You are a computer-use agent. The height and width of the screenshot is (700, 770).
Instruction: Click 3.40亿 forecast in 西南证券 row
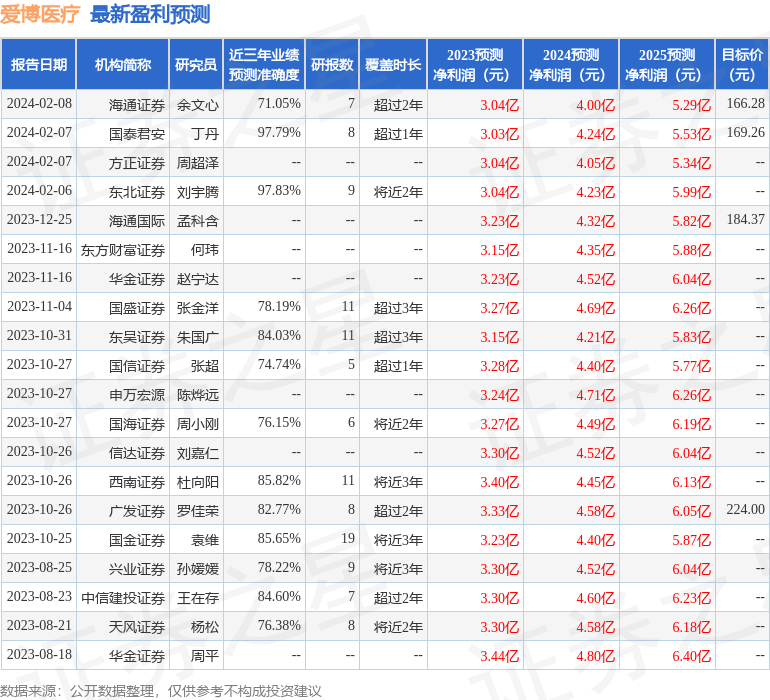tap(499, 481)
